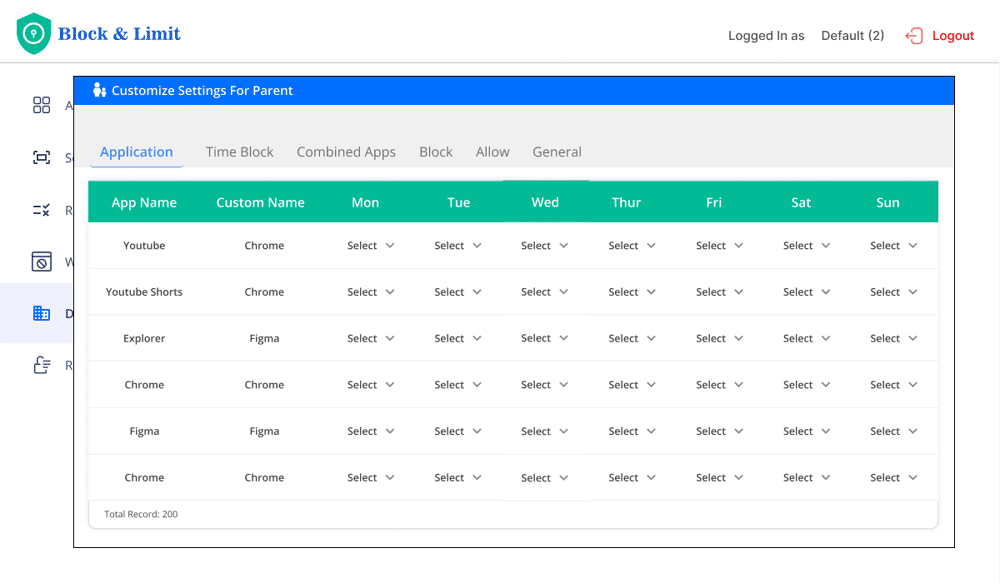This screenshot has height=583, width=1000.
Task: Click the Block & Limit title text
Action: [x=119, y=34]
